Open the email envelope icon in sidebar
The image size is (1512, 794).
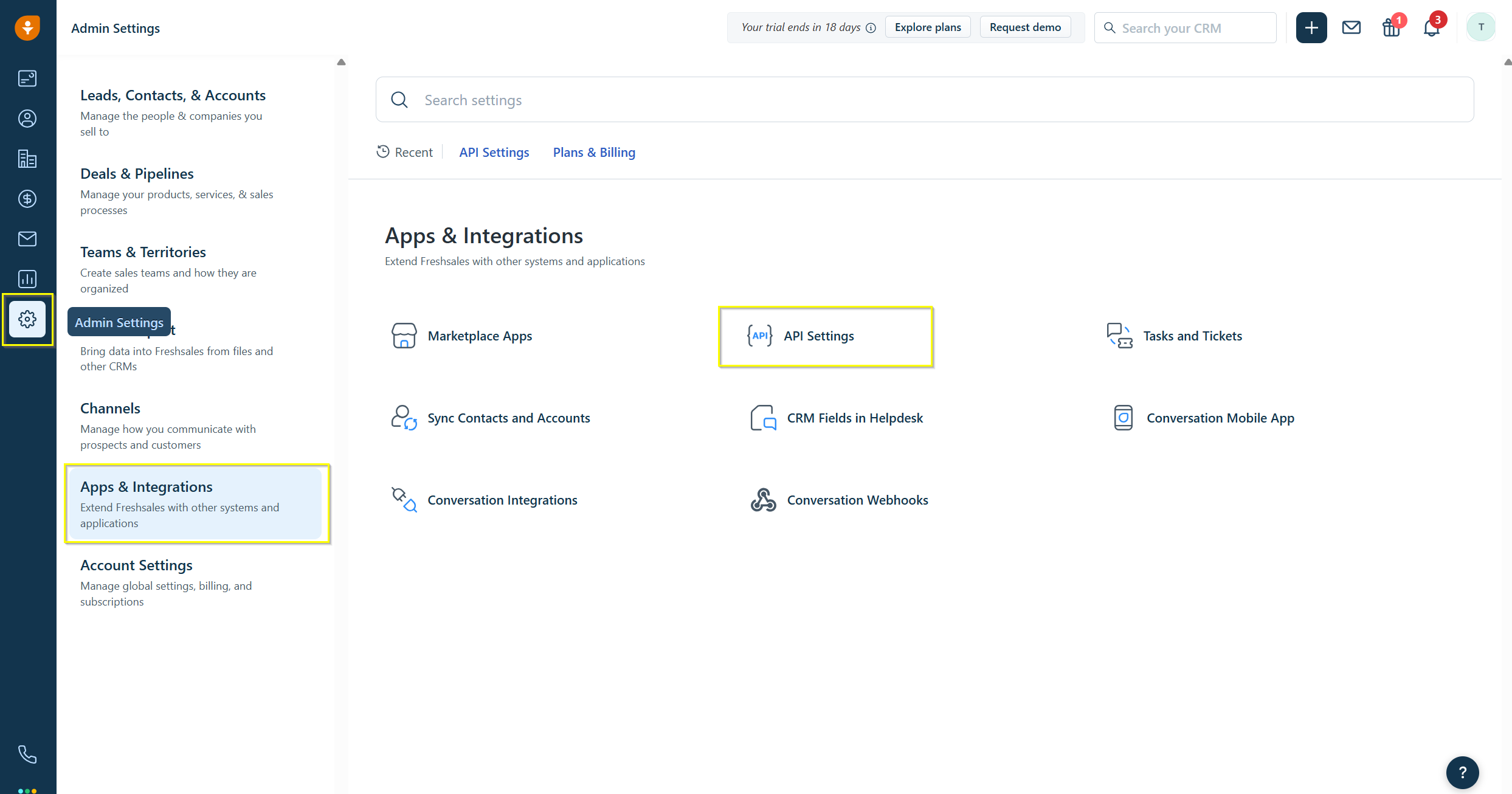[27, 239]
